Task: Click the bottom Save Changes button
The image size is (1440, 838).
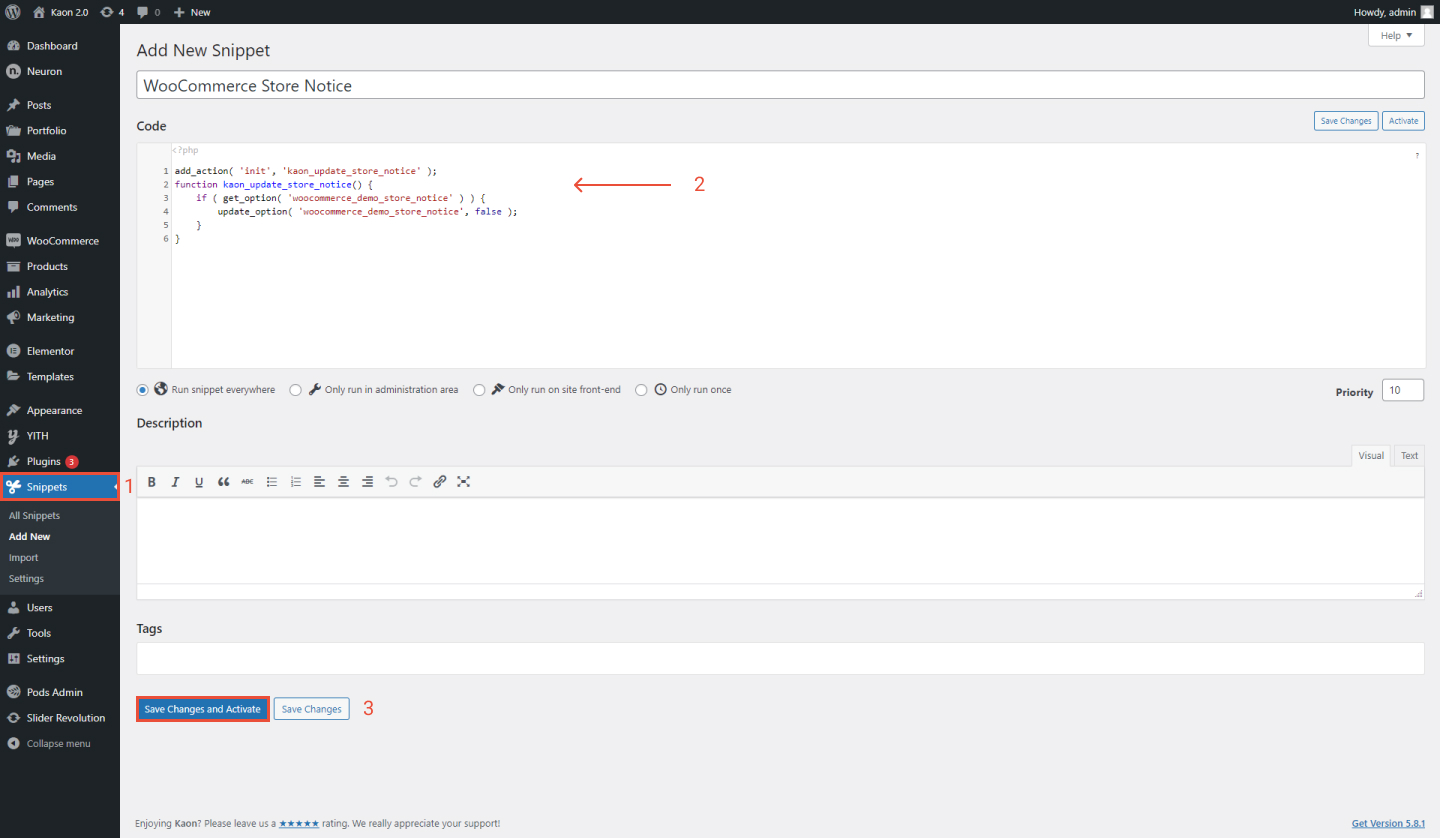Action: 312,709
